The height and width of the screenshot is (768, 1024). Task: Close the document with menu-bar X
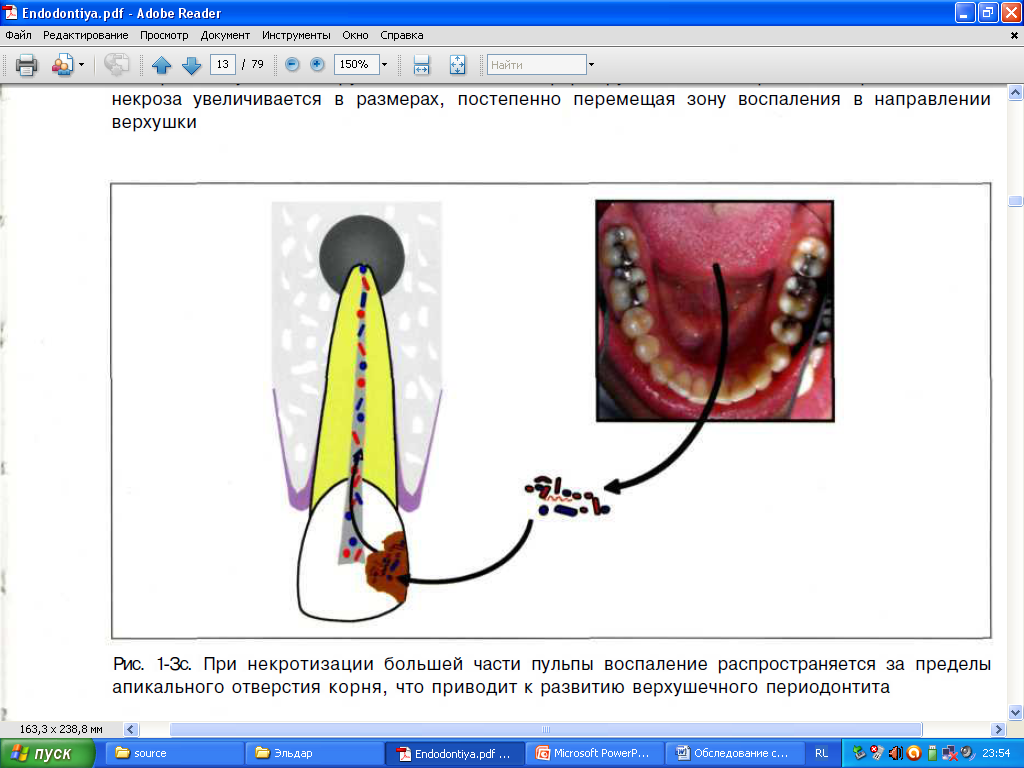tap(1014, 36)
